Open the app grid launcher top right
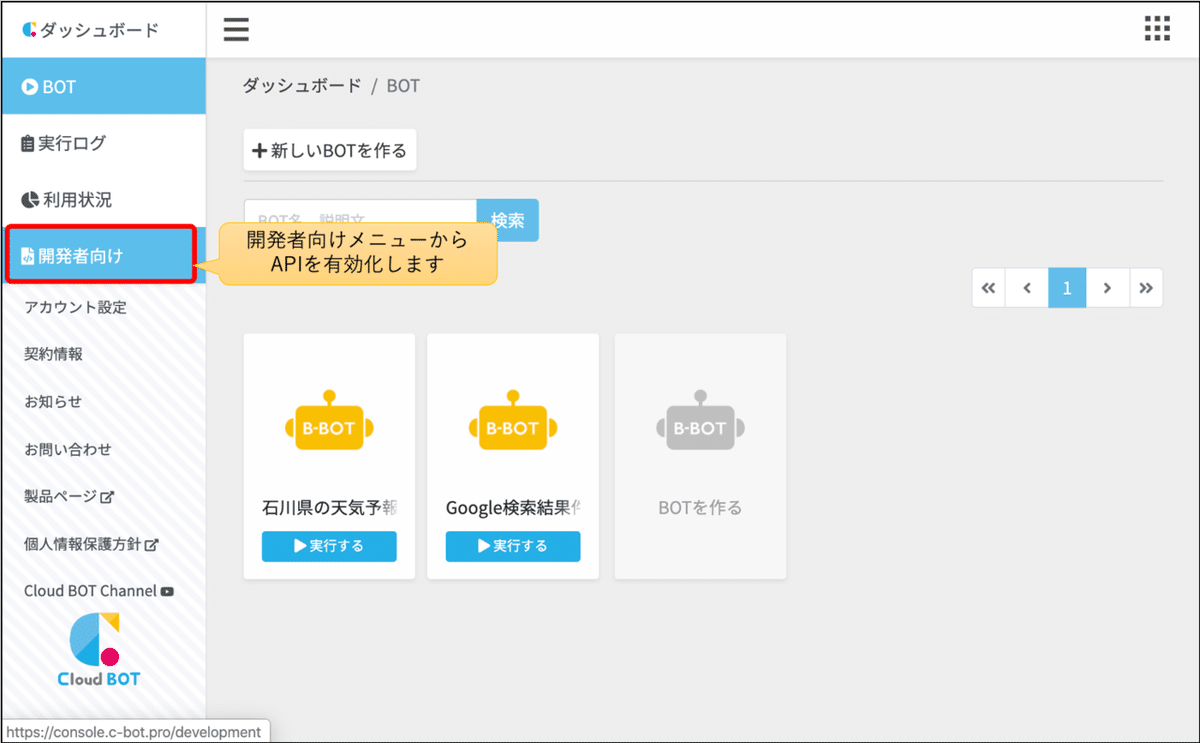The image size is (1200, 743). coord(1156,29)
